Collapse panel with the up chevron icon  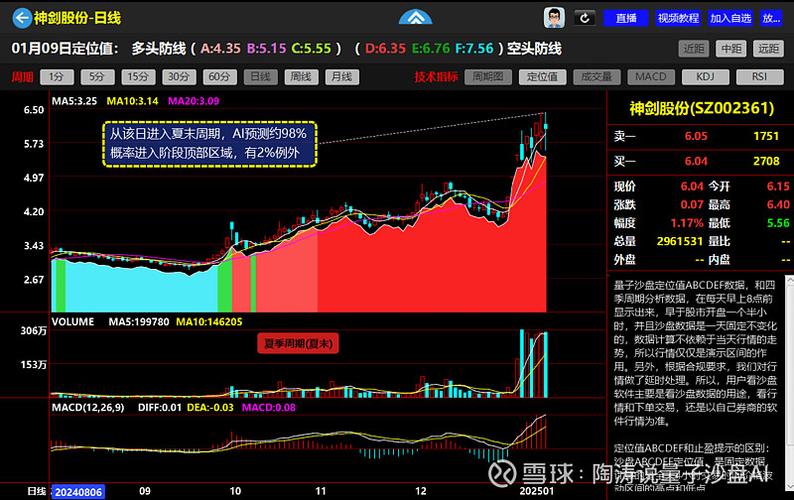tap(415, 18)
